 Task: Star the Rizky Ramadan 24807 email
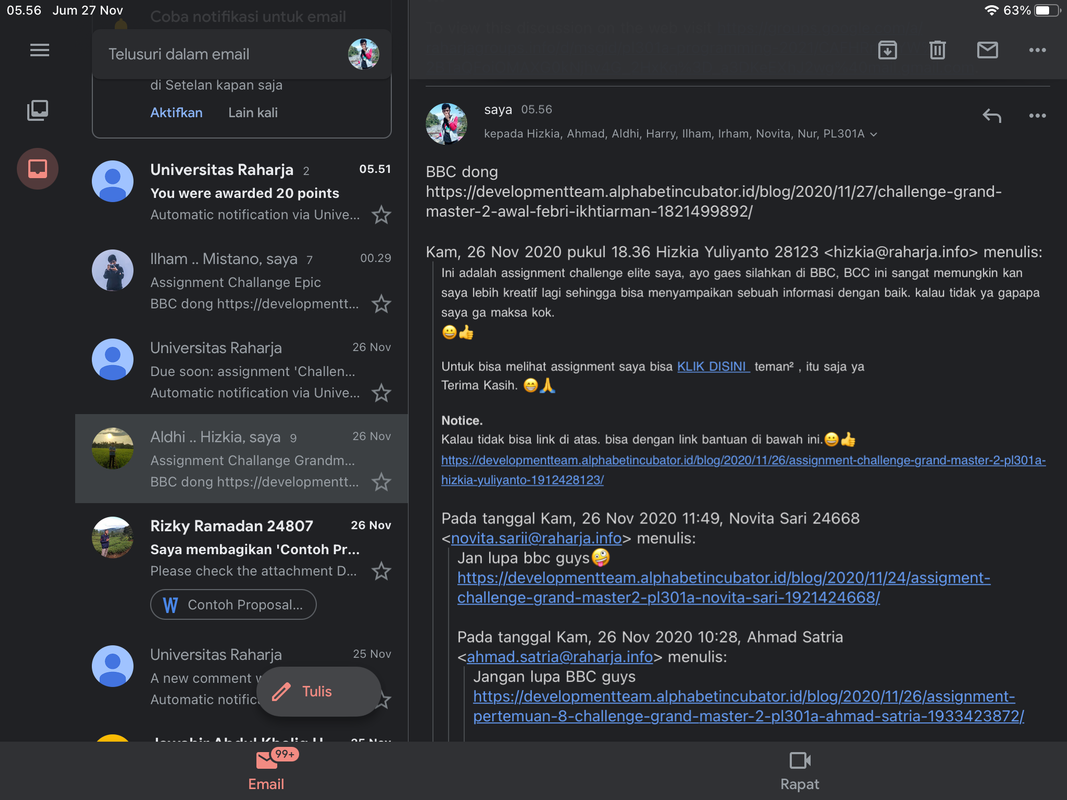pos(381,571)
